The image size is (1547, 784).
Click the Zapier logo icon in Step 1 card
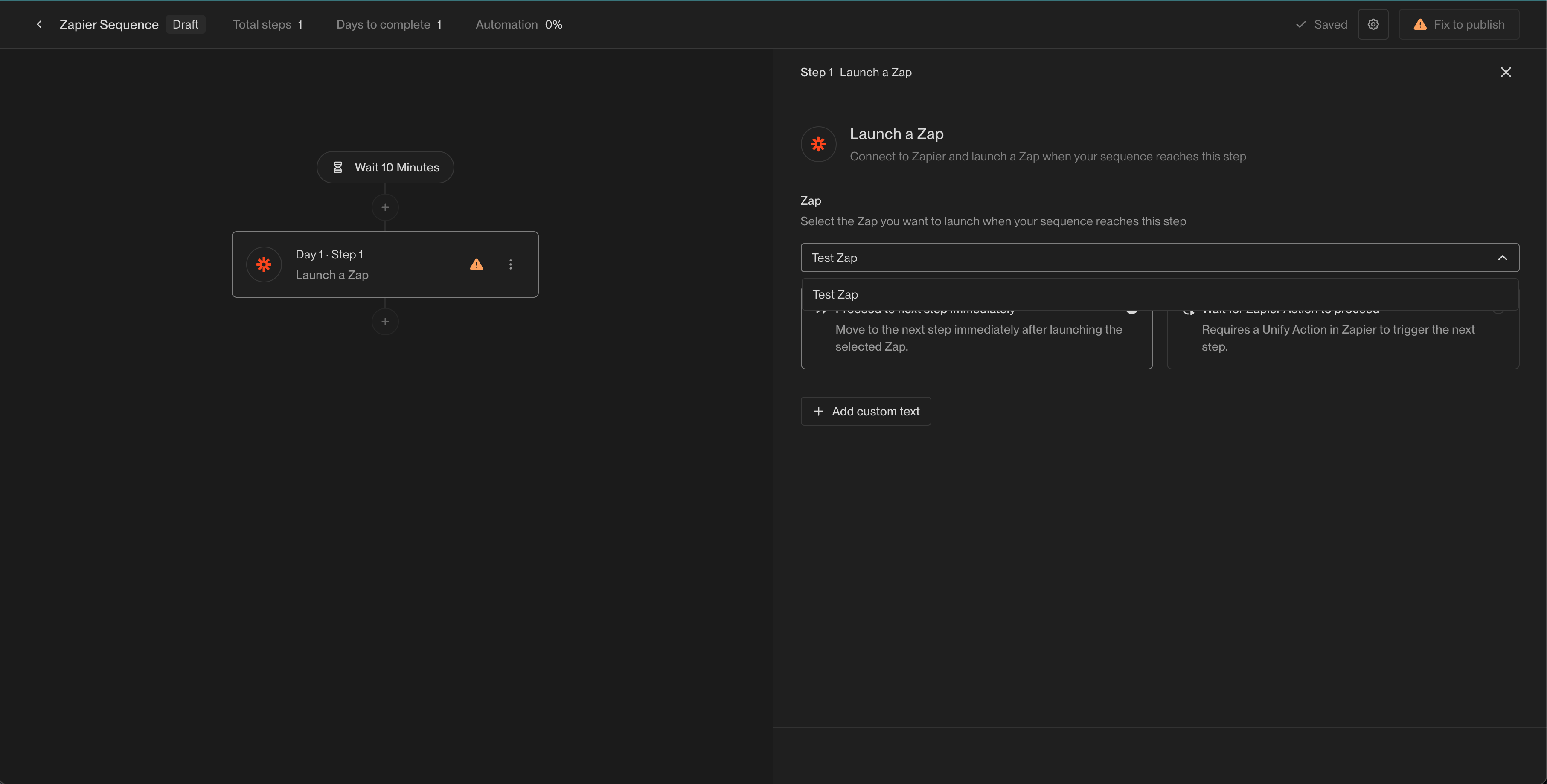coord(264,264)
